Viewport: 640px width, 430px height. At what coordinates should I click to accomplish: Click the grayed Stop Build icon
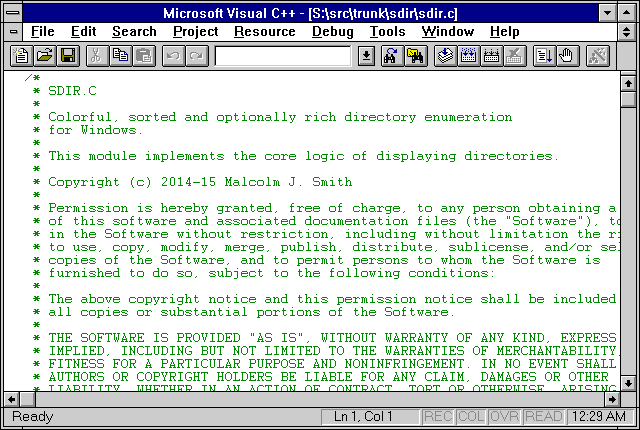(x=515, y=56)
